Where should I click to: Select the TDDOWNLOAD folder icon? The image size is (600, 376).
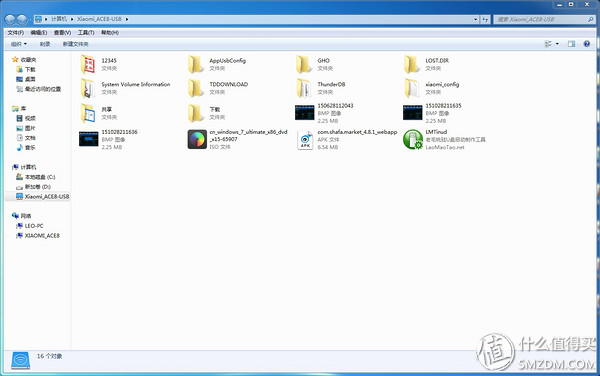[196, 88]
